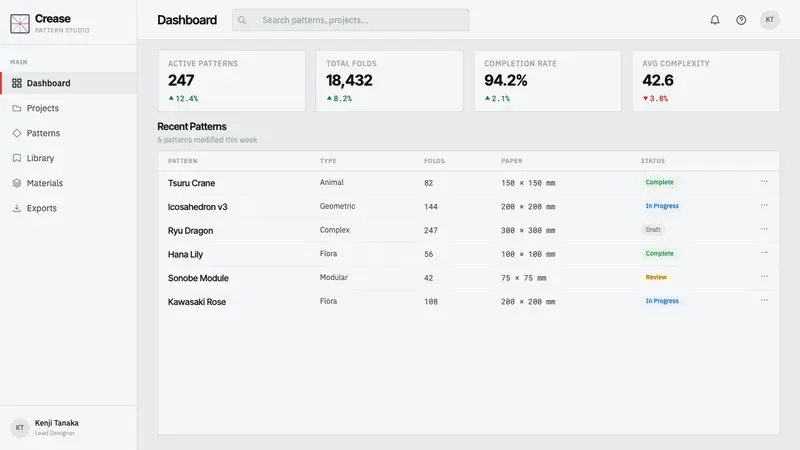Click the Projects folder icon

17,108
